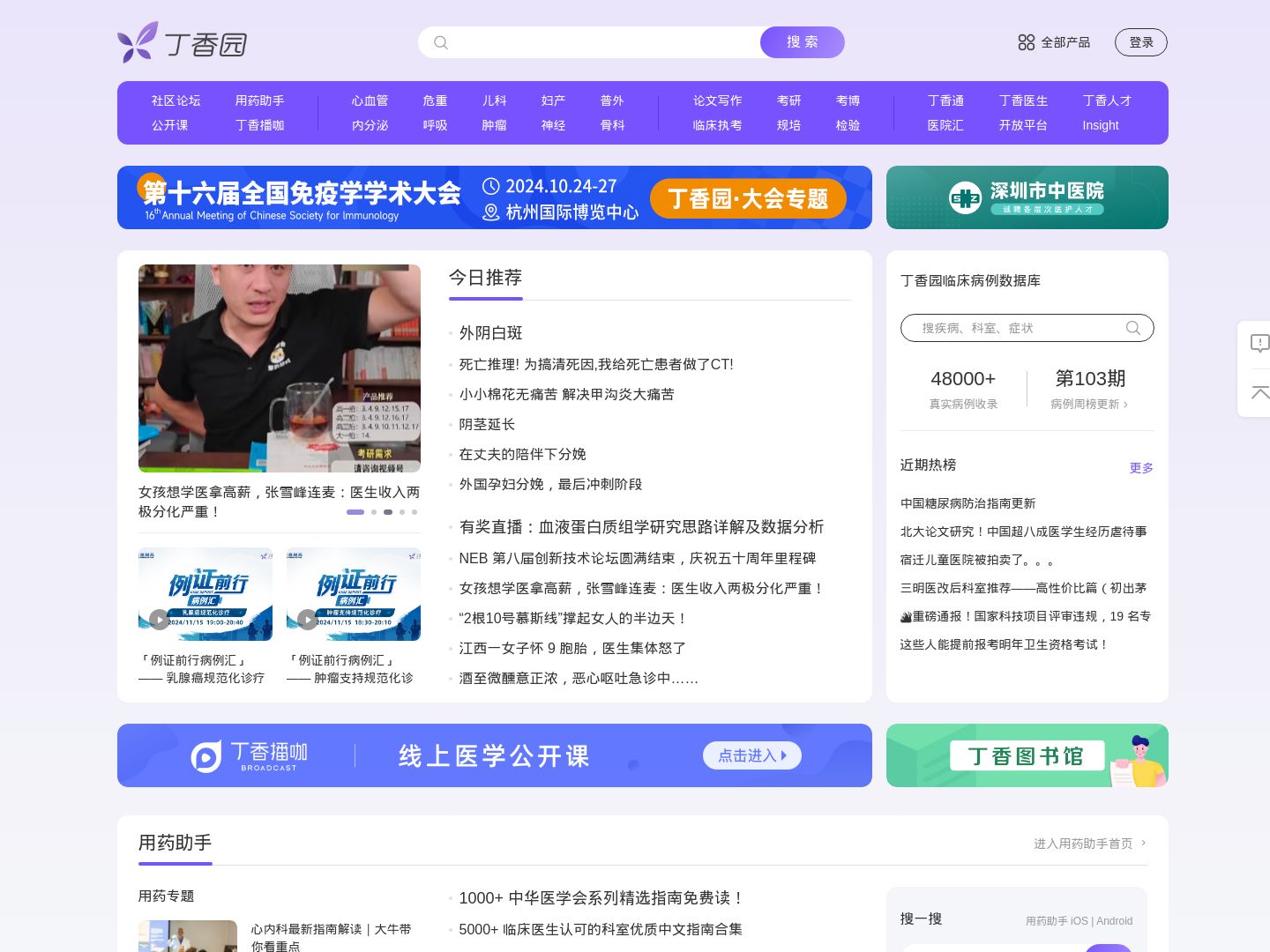Click the main carousel doctor image
The width and height of the screenshot is (1270, 952).
280,368
